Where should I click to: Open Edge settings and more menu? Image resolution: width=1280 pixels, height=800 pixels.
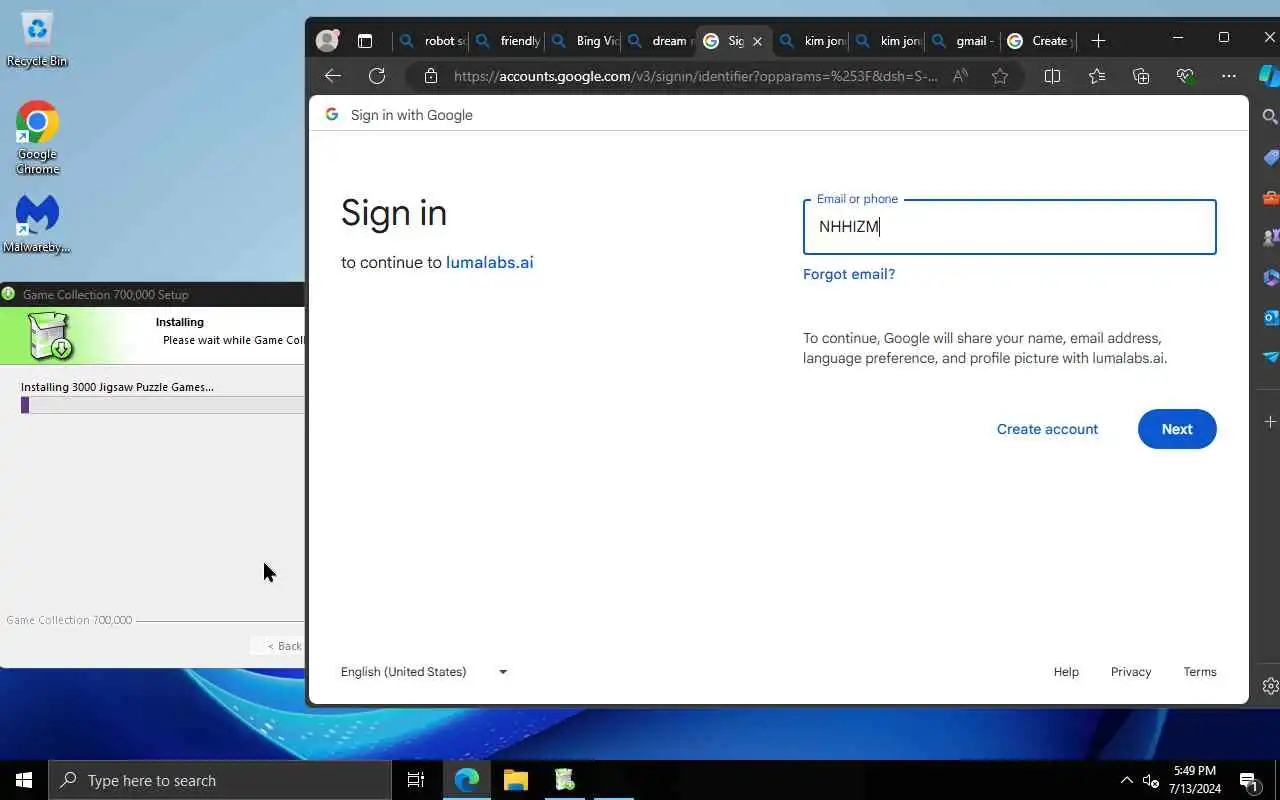[x=1229, y=76]
